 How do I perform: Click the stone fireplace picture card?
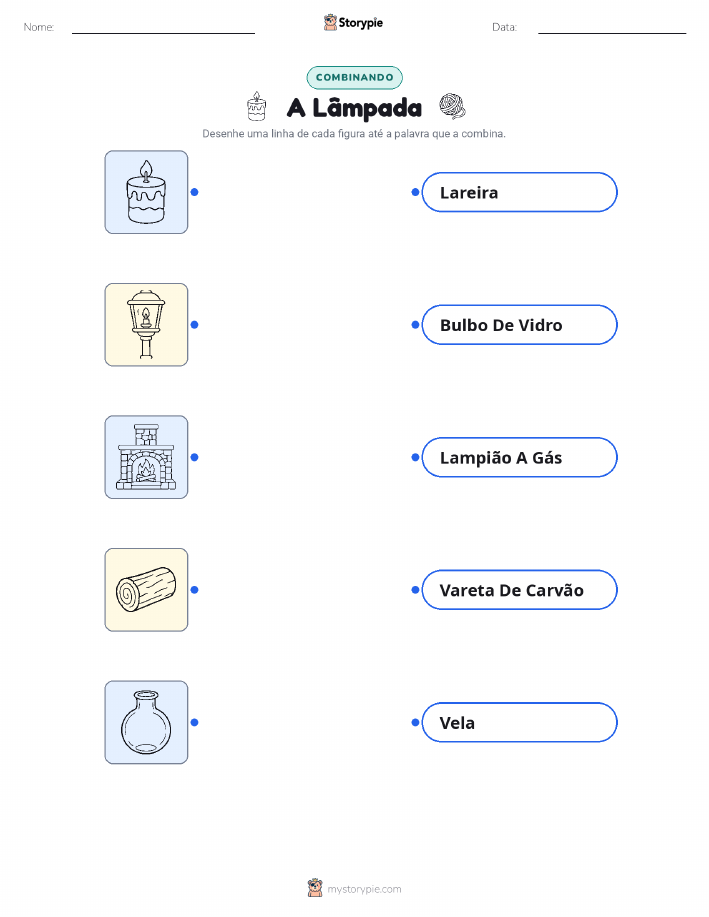click(146, 457)
